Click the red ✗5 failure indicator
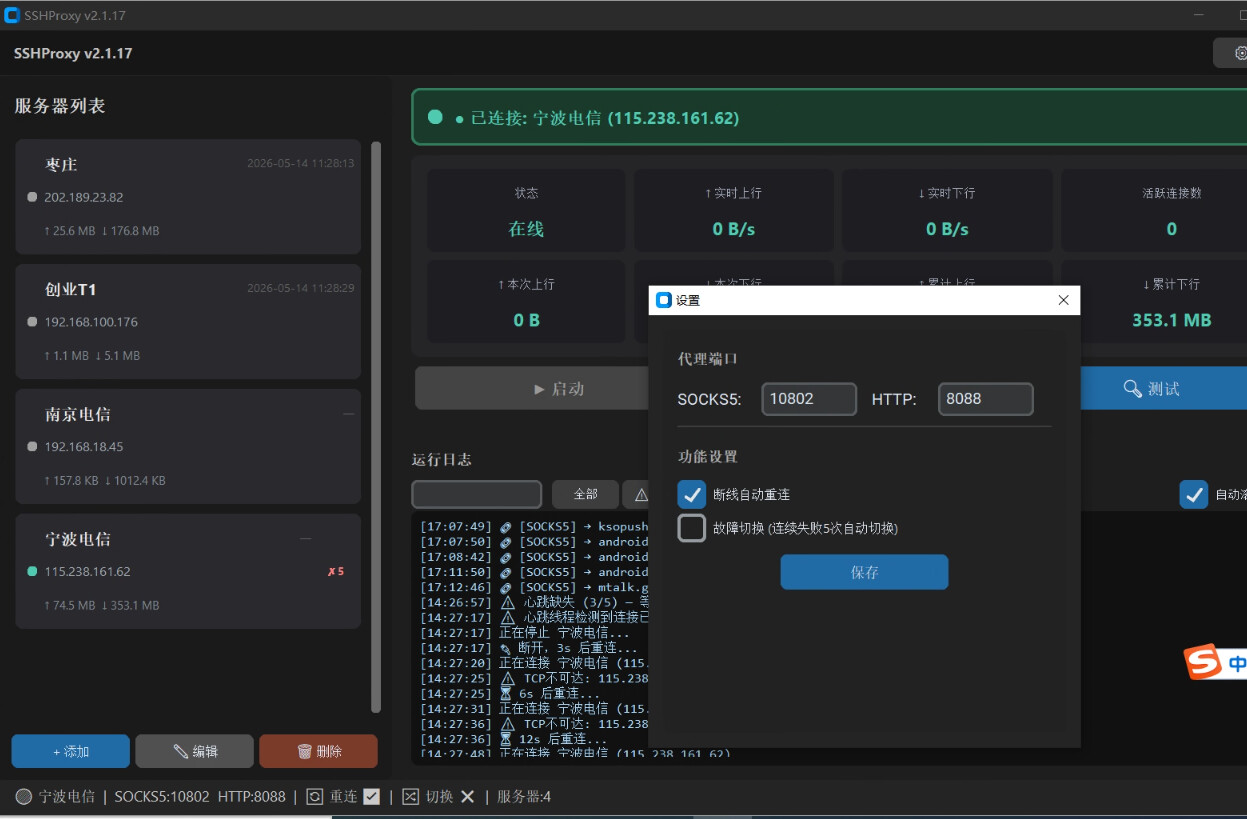Viewport: 1247px width, 819px height. [x=336, y=572]
